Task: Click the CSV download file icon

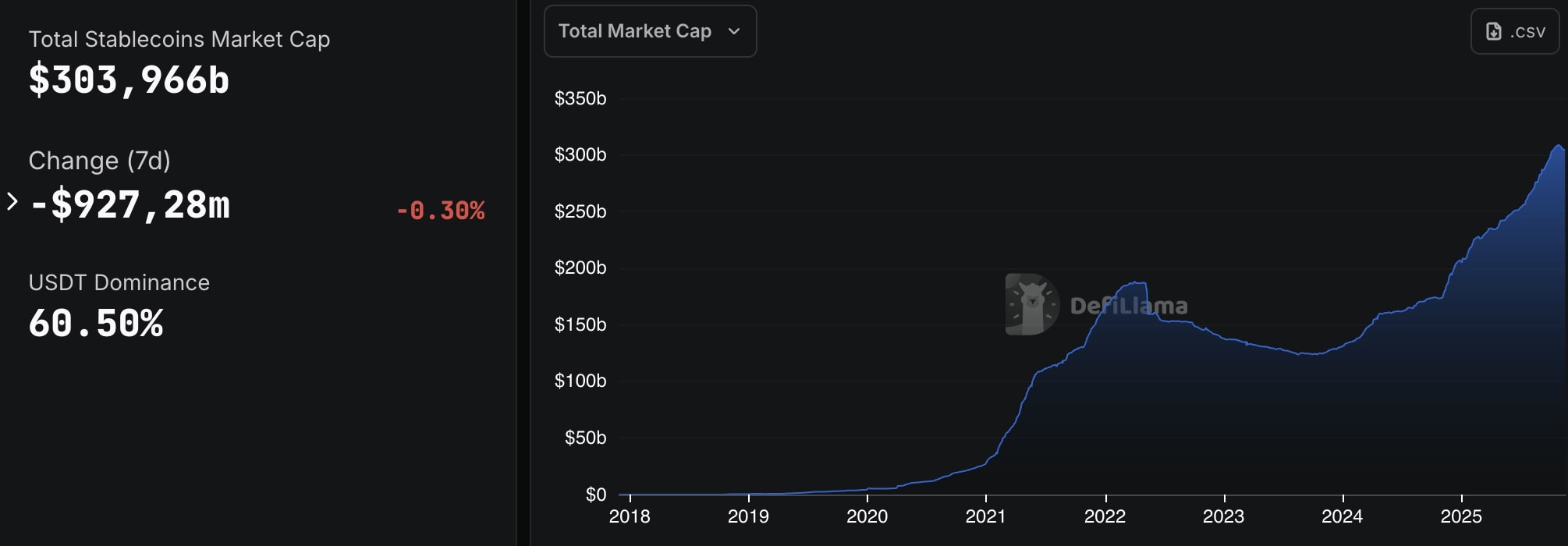Action: [1493, 31]
